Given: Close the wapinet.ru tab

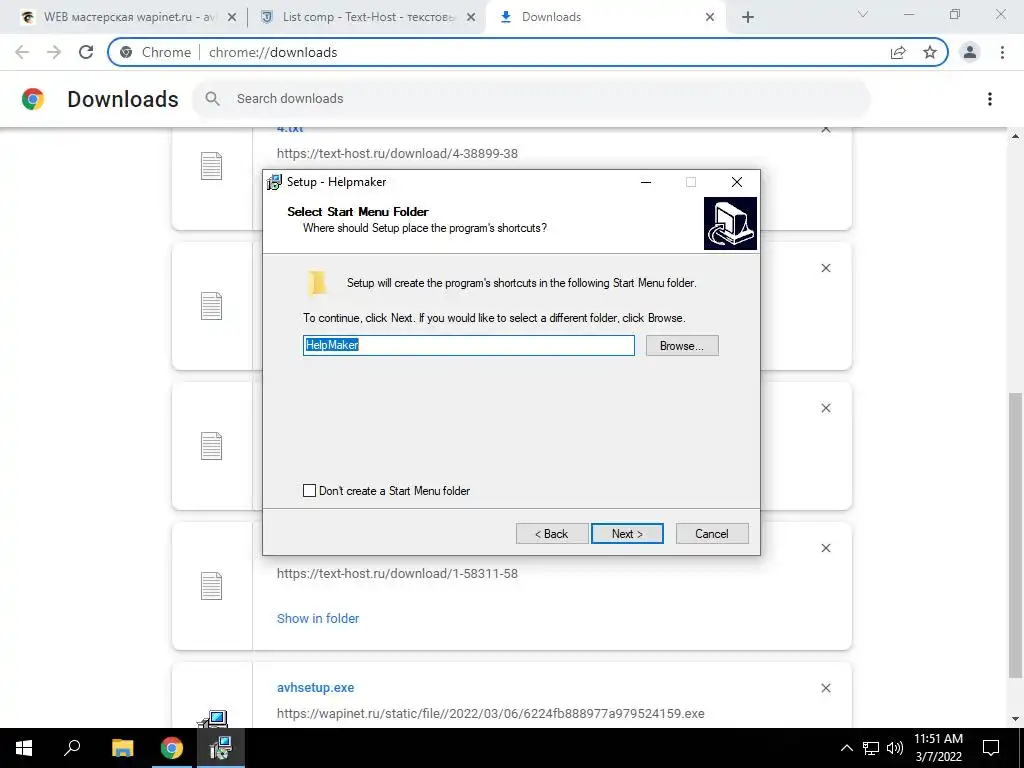Looking at the screenshot, I should pyautogui.click(x=232, y=18).
